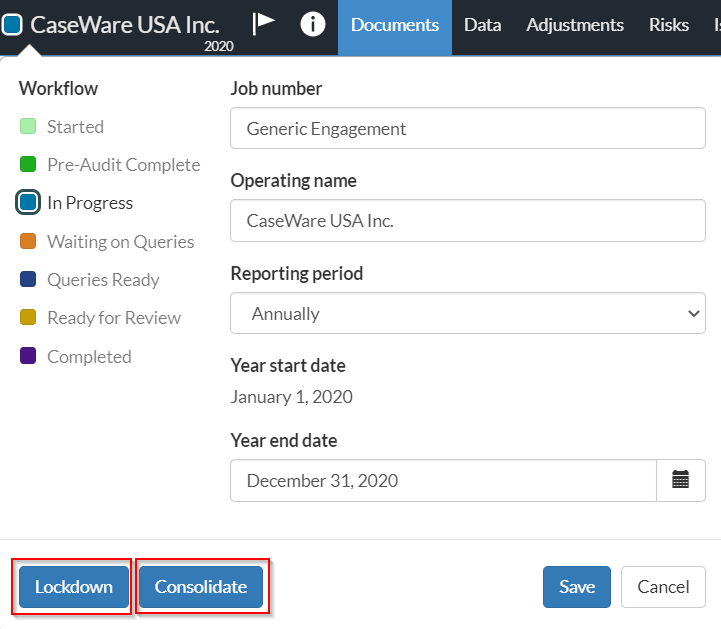
Task: Set workflow to Ready for Review
Action: (x=114, y=318)
